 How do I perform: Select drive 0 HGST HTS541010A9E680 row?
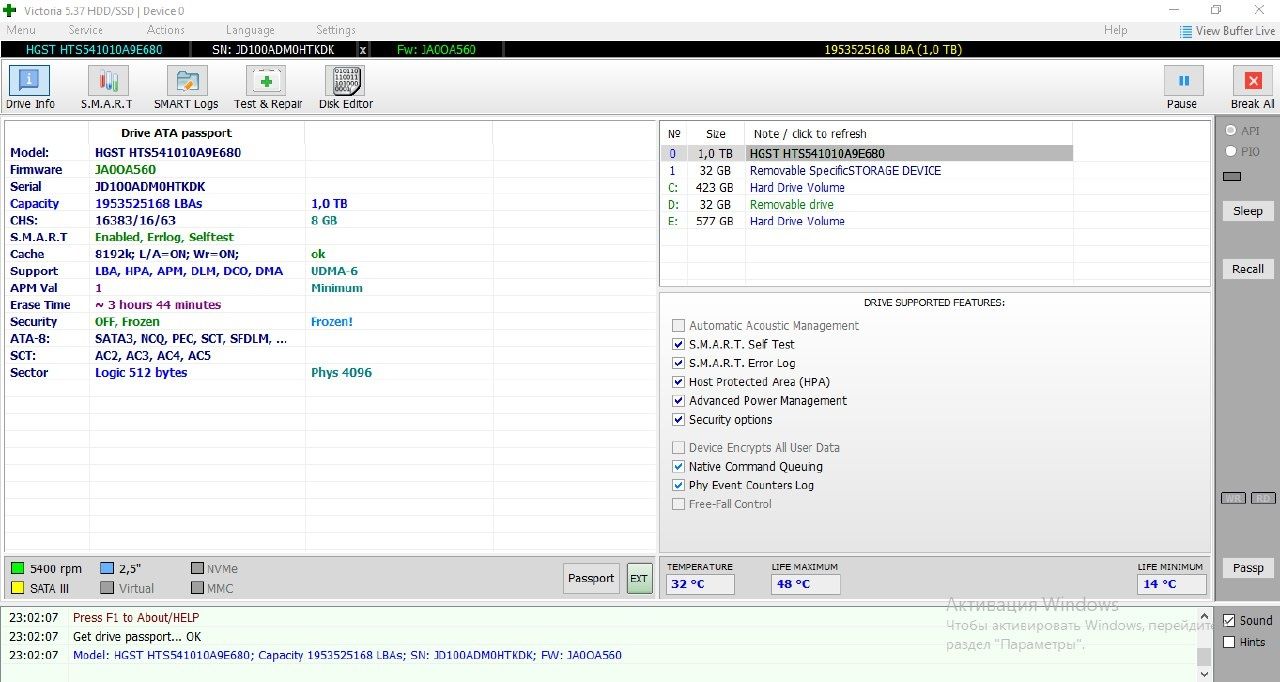[866, 154]
